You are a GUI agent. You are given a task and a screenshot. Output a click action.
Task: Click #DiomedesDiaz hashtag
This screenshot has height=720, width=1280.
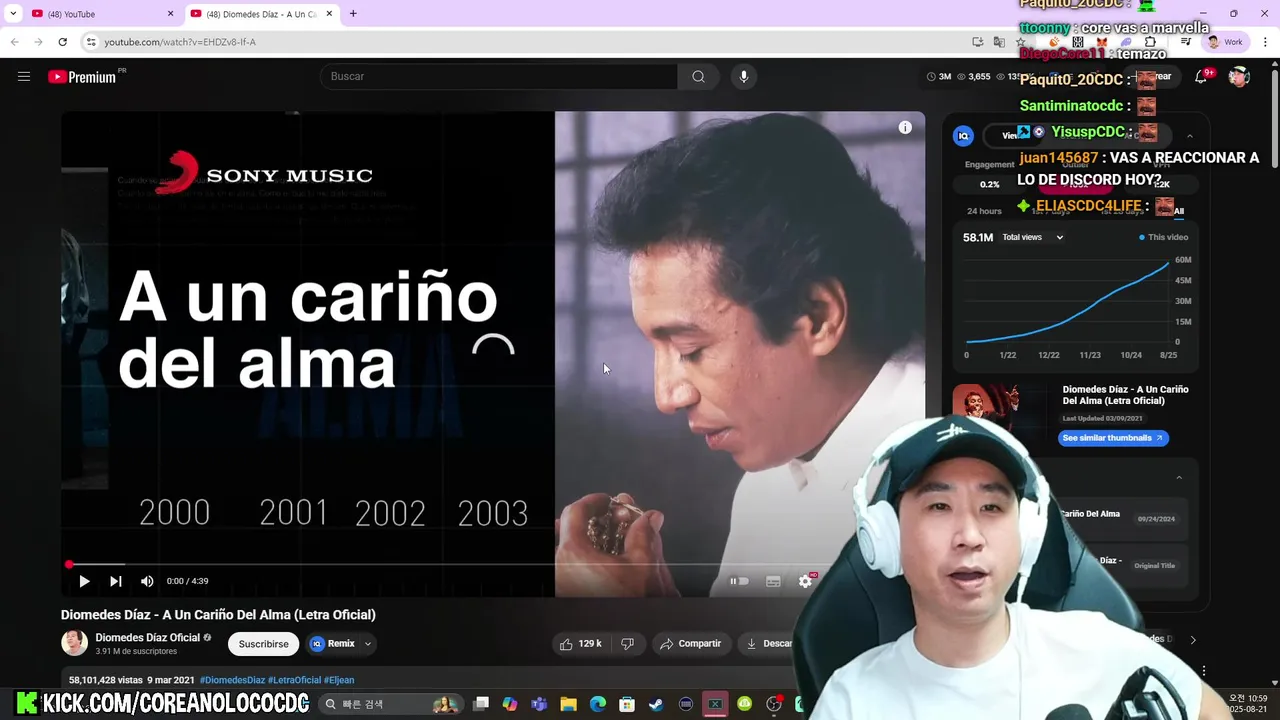coord(233,680)
